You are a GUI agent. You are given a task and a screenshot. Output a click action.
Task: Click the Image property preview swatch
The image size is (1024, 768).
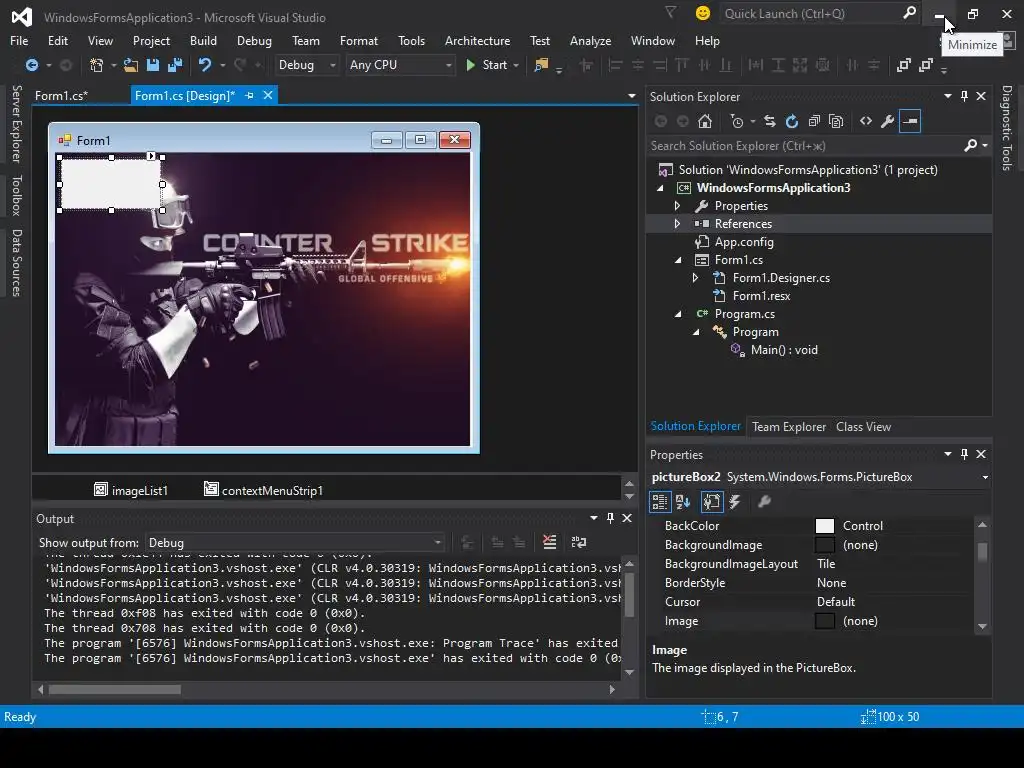[825, 621]
